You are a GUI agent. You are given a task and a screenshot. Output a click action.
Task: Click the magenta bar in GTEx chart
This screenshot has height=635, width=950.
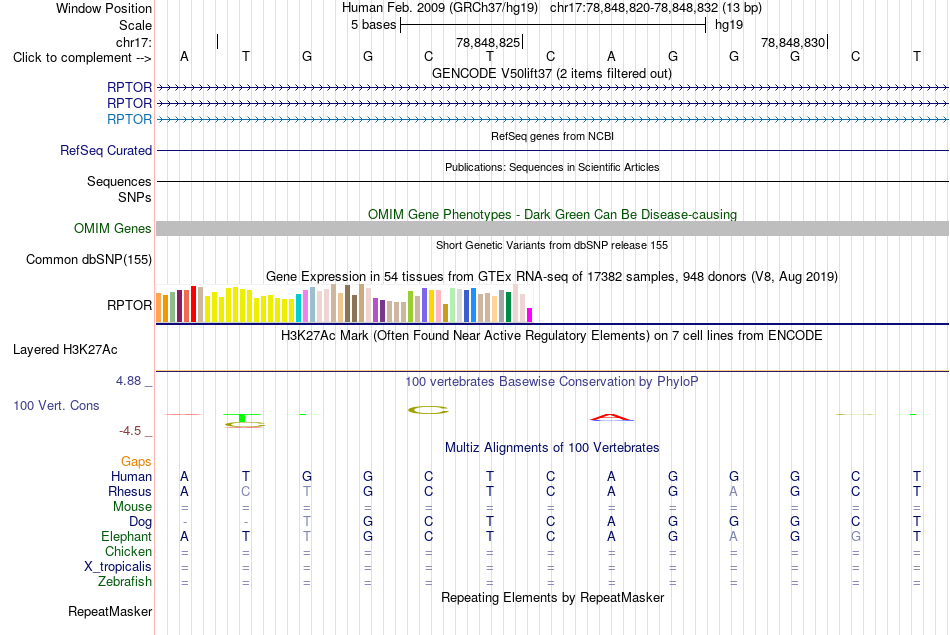pos(530,315)
